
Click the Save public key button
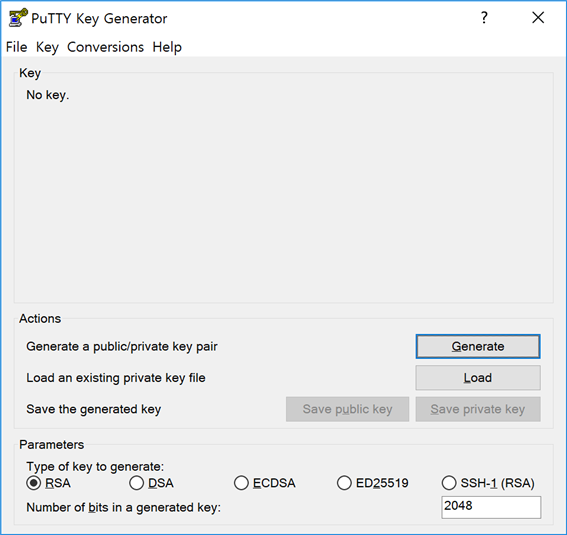point(348,409)
